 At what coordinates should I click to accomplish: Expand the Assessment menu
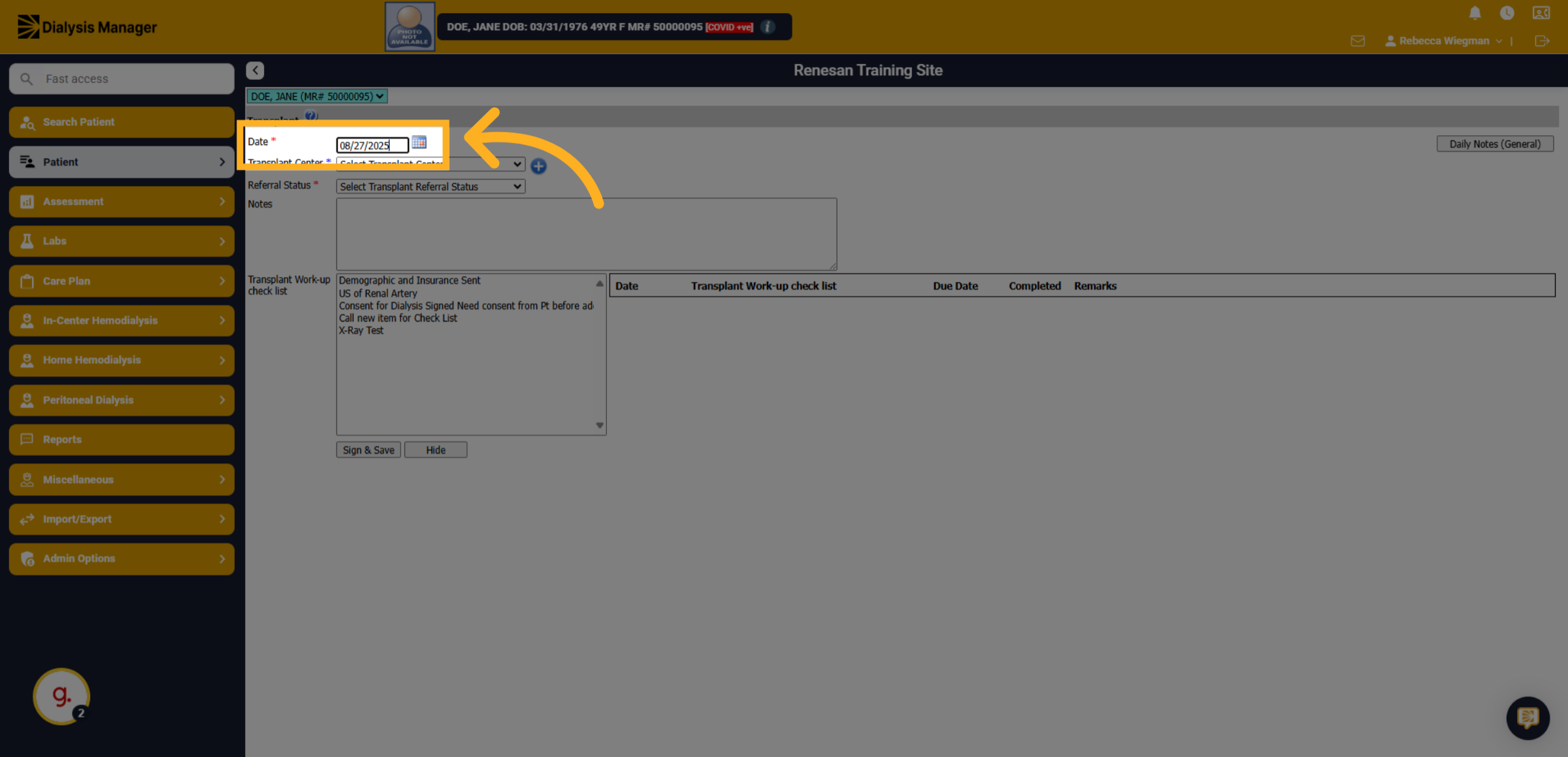122,202
